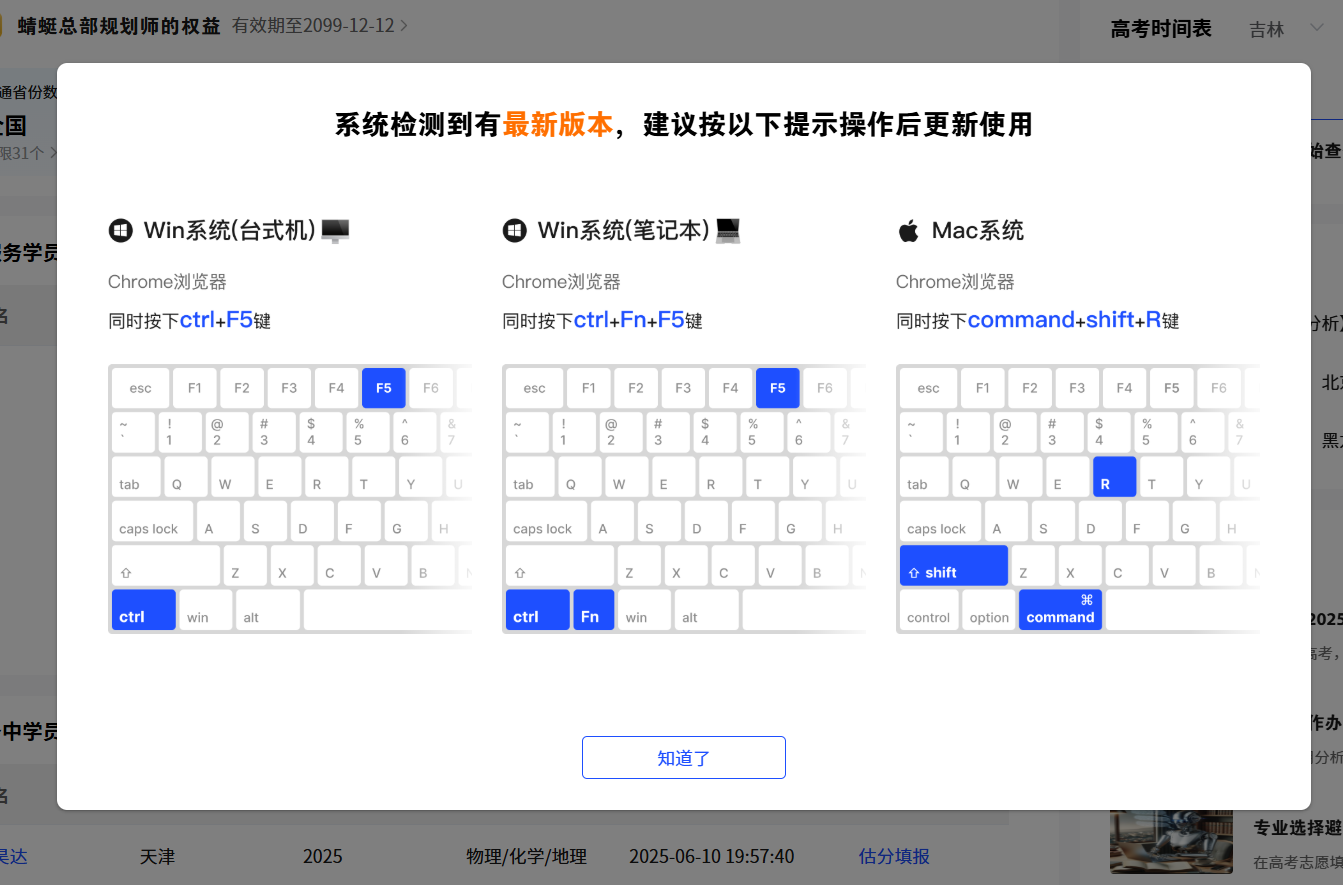Click the Windows logo beside Win系统(笔记本)
This screenshot has width=1343, height=885.
coord(514,230)
